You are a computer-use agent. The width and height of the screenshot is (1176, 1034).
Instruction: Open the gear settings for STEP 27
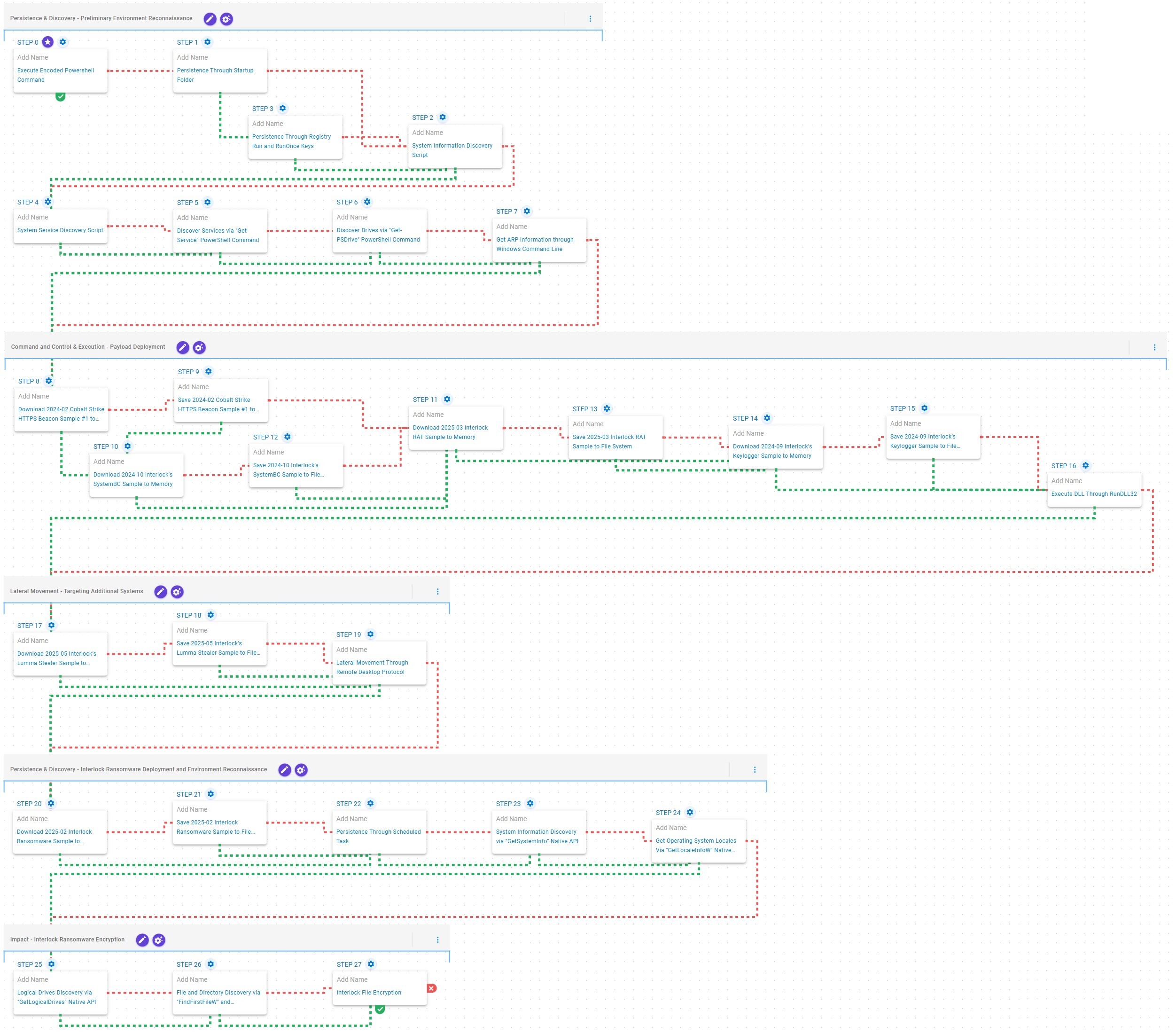point(371,964)
